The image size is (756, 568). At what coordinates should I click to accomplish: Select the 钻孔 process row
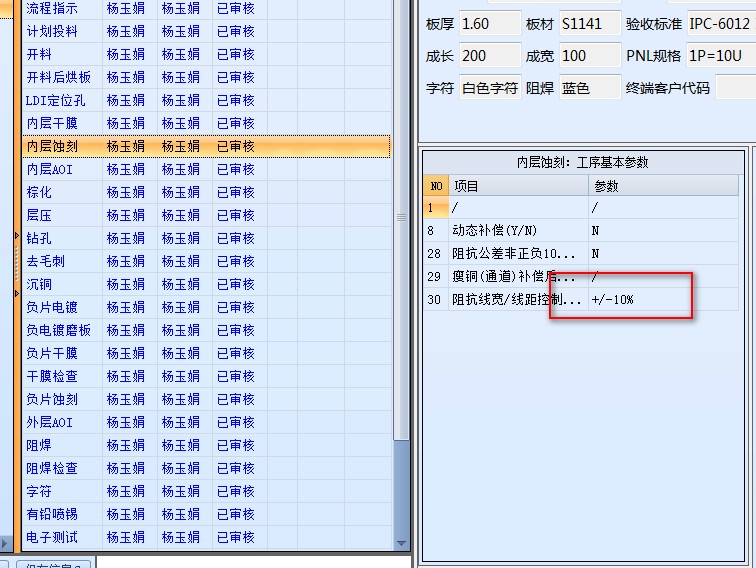(x=206, y=238)
